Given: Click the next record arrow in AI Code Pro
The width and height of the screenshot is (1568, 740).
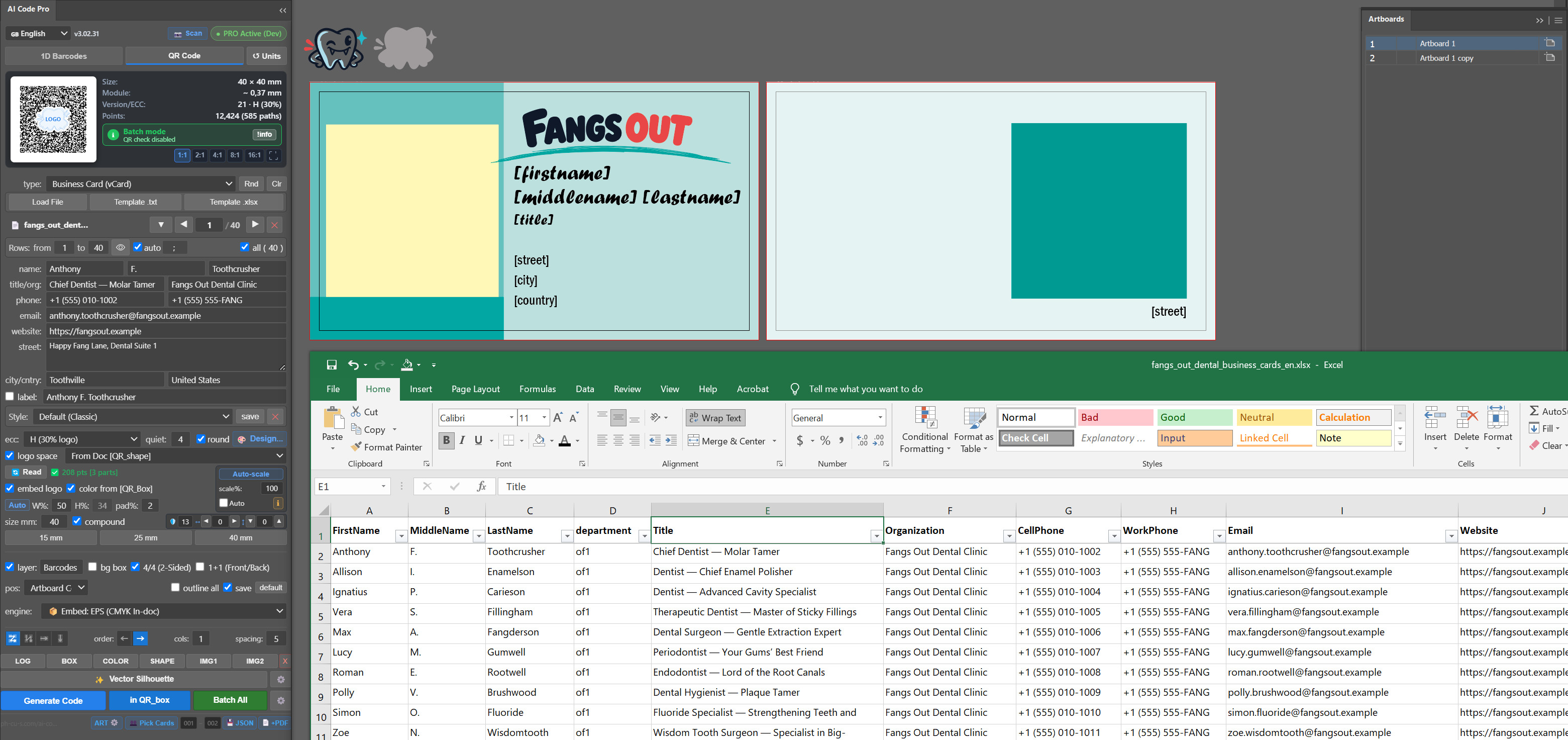Looking at the screenshot, I should coord(256,225).
